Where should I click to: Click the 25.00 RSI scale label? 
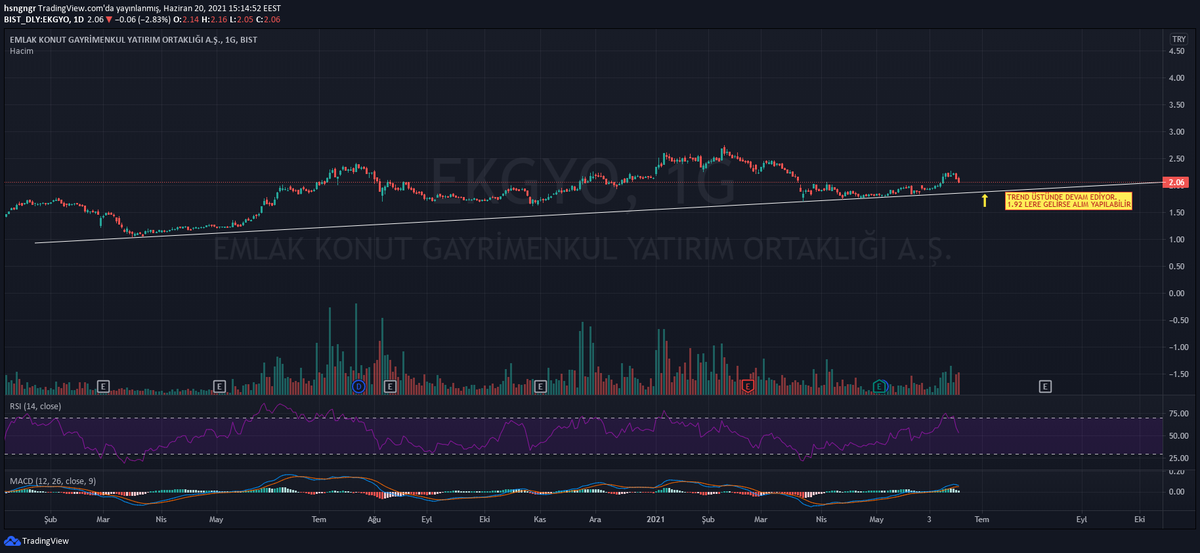tap(1177, 458)
